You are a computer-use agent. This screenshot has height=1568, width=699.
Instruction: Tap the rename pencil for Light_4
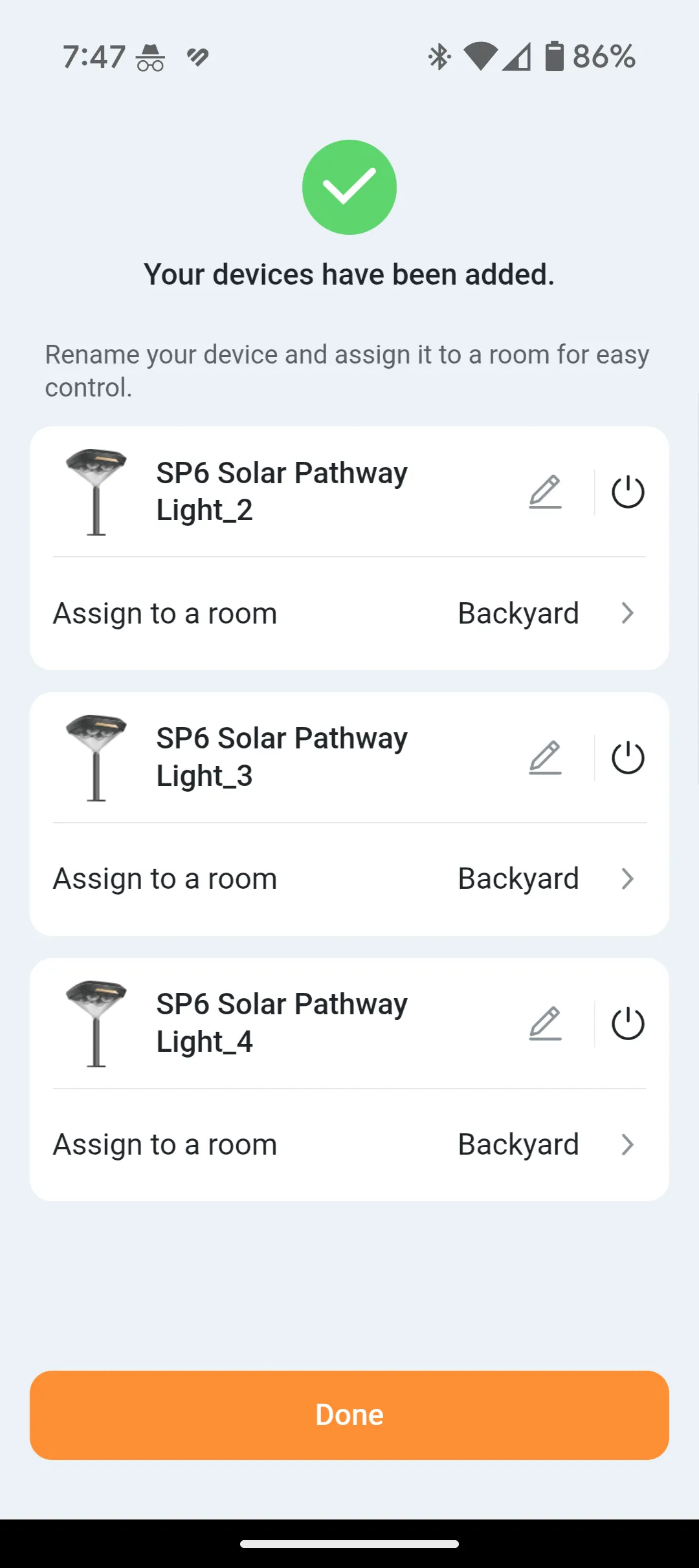click(545, 1024)
